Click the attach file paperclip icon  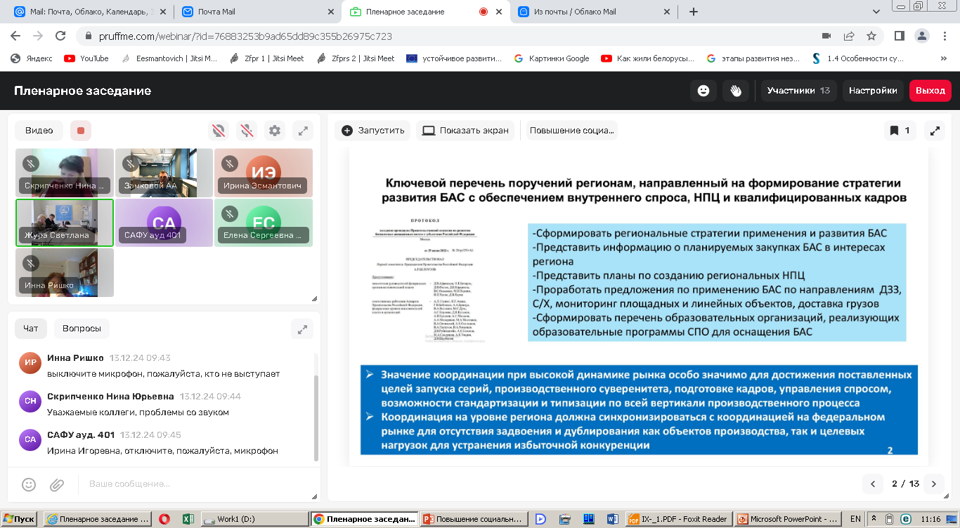point(57,484)
